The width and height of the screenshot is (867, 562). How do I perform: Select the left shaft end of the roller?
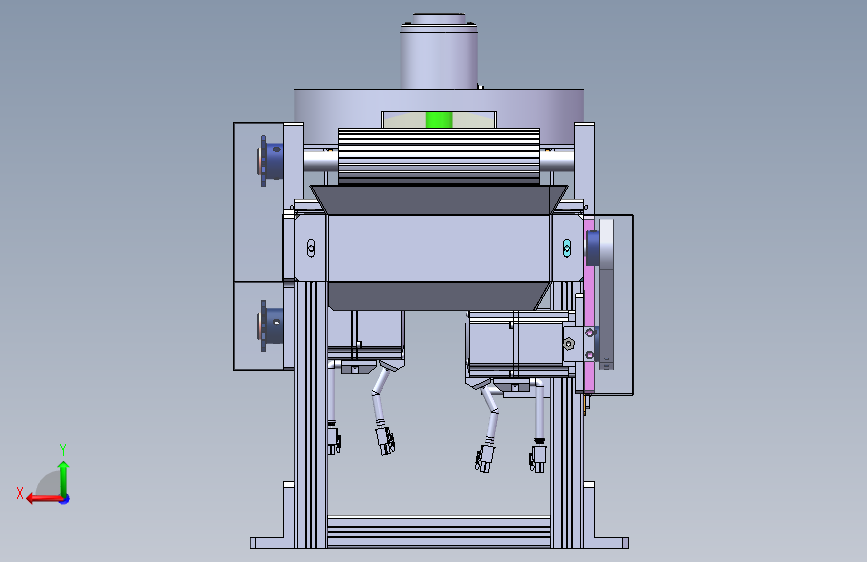click(x=321, y=160)
